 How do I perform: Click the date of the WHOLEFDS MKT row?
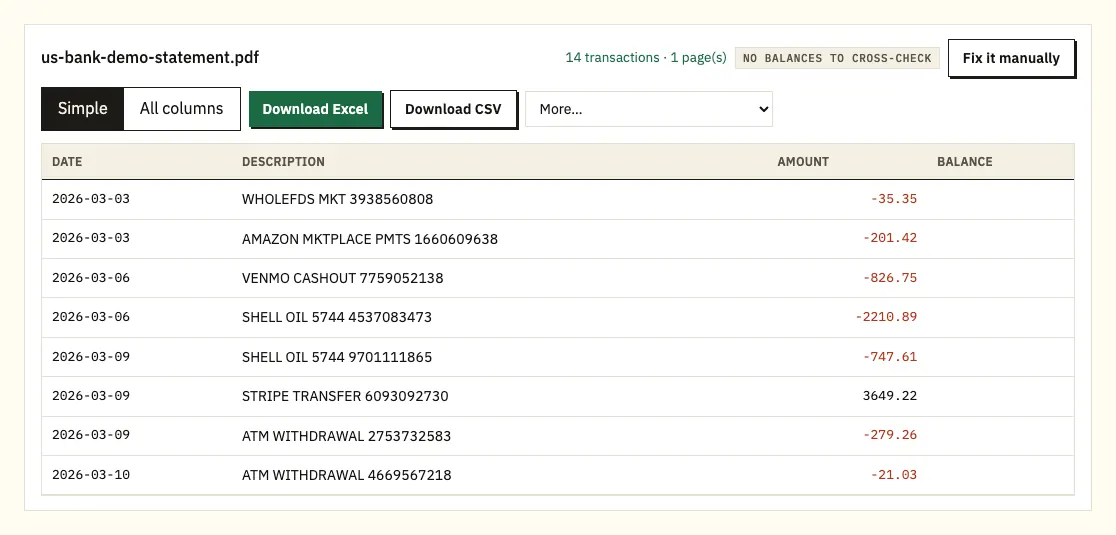(91, 198)
